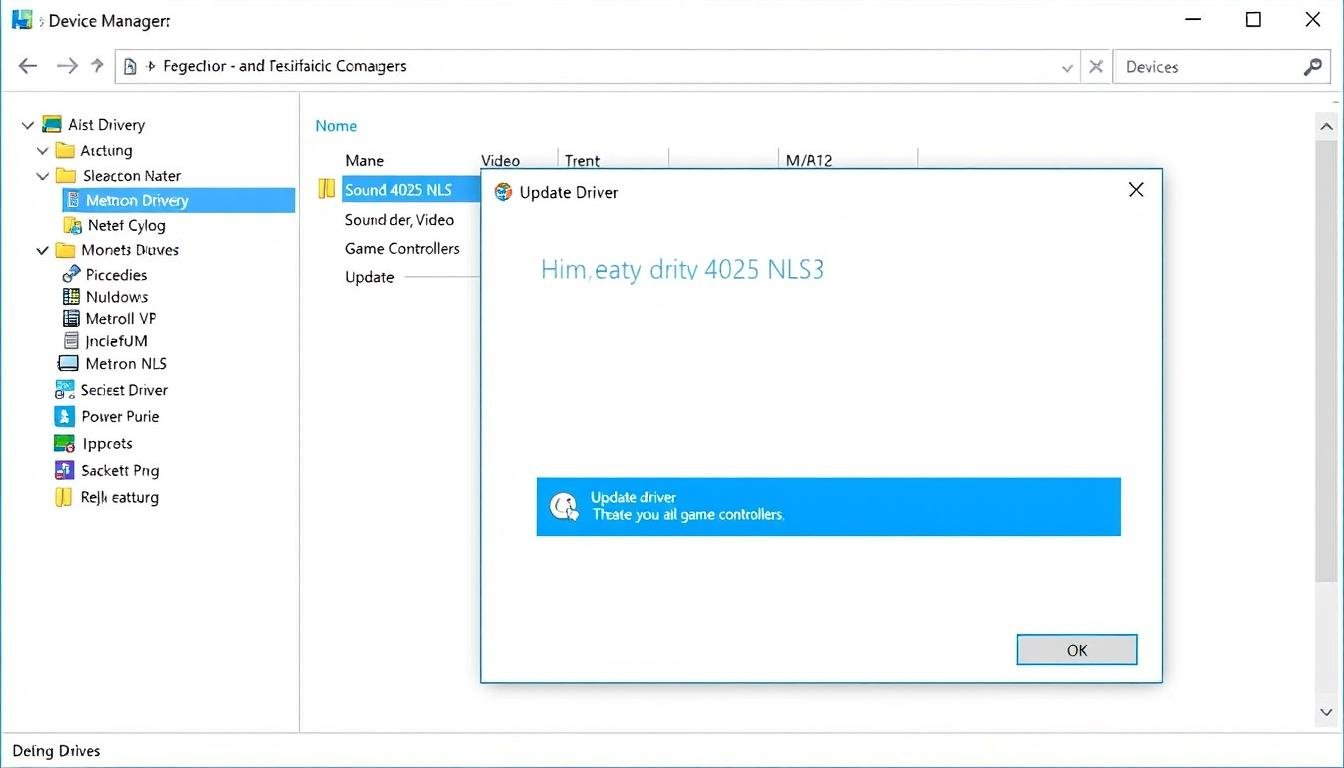This screenshot has height=768, width=1344.
Task: Open the address bar history dropdown
Action: [1067, 67]
